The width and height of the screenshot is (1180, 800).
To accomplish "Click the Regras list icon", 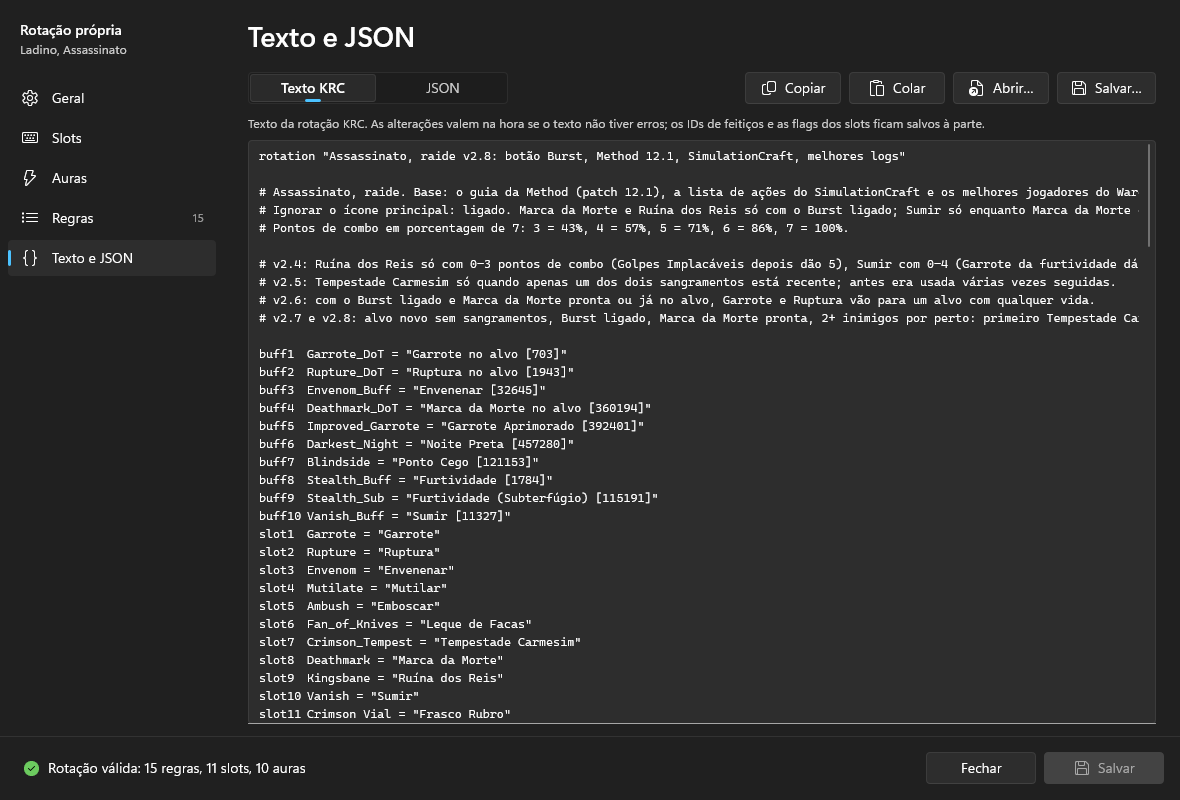I will pyautogui.click(x=30, y=217).
